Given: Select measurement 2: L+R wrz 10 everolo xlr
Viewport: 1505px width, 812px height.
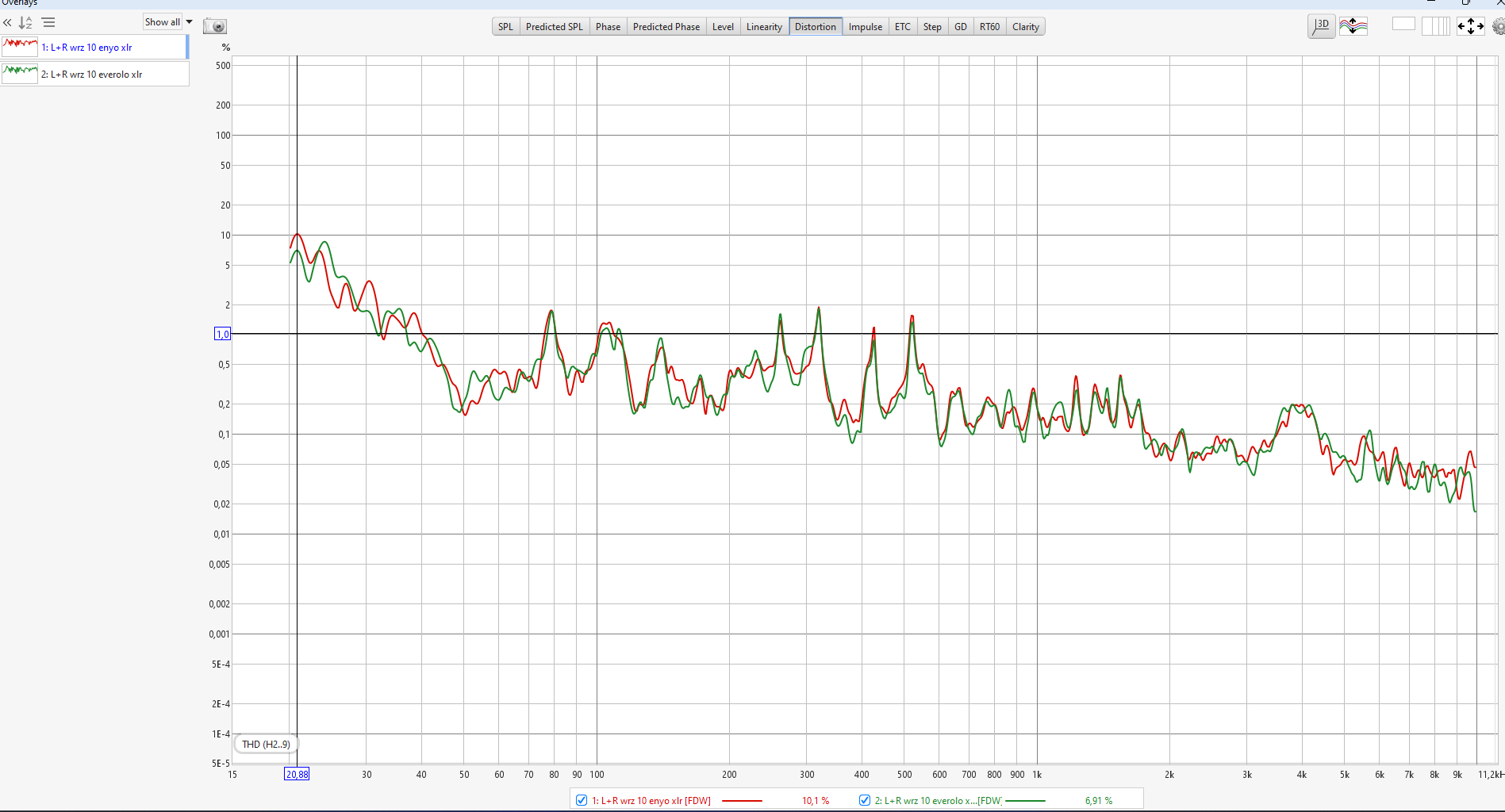Looking at the screenshot, I should point(94,75).
